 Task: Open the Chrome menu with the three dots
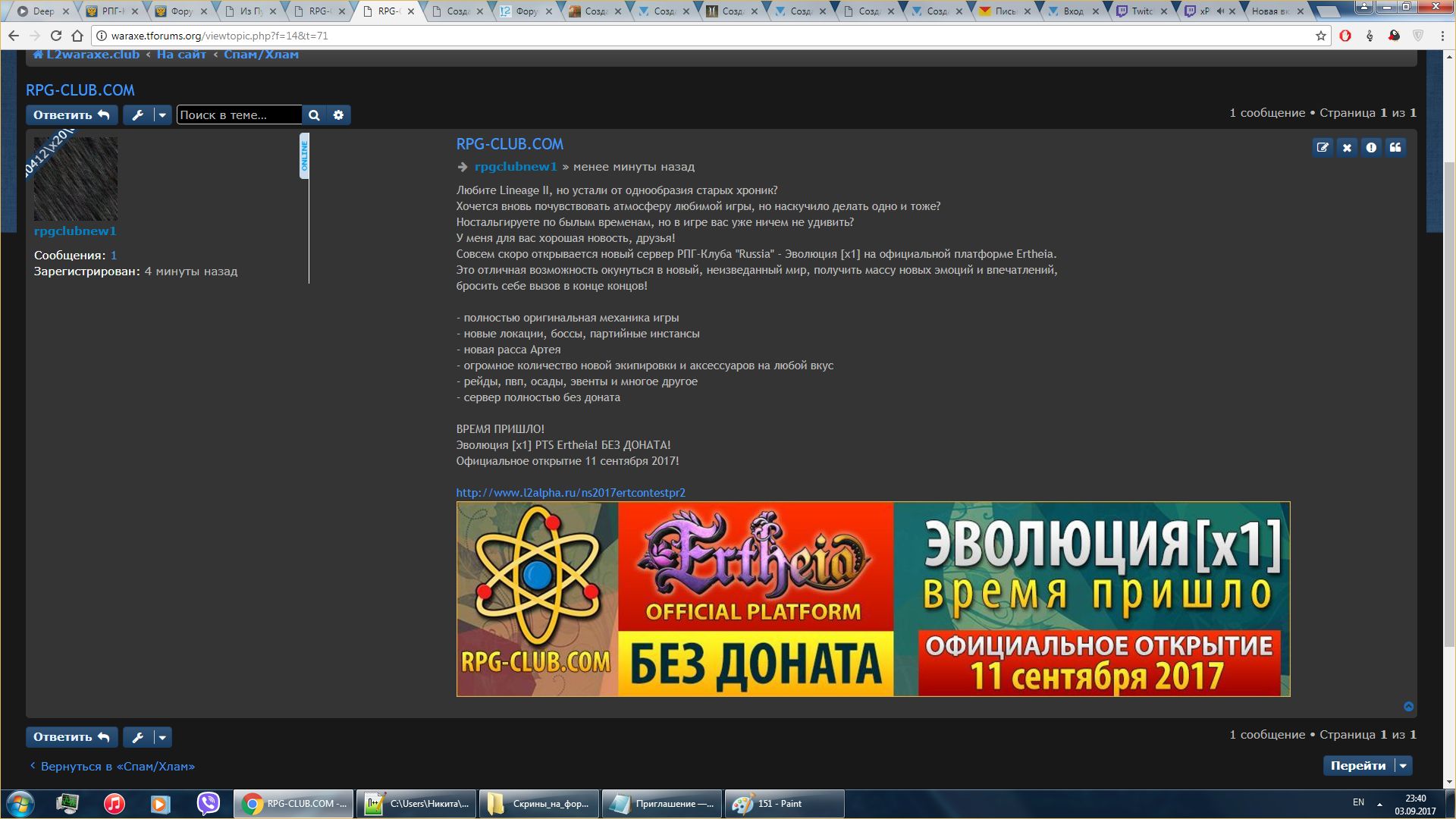point(1443,36)
